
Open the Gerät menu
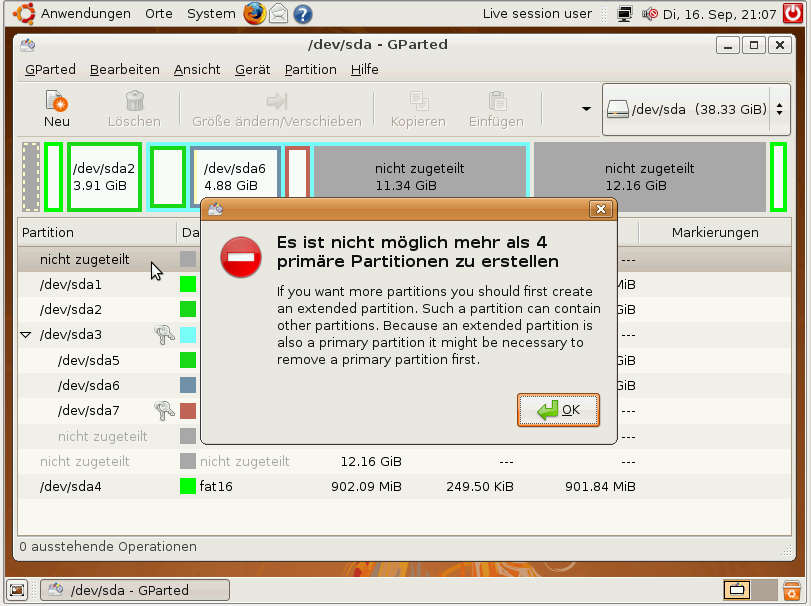pyautogui.click(x=252, y=69)
